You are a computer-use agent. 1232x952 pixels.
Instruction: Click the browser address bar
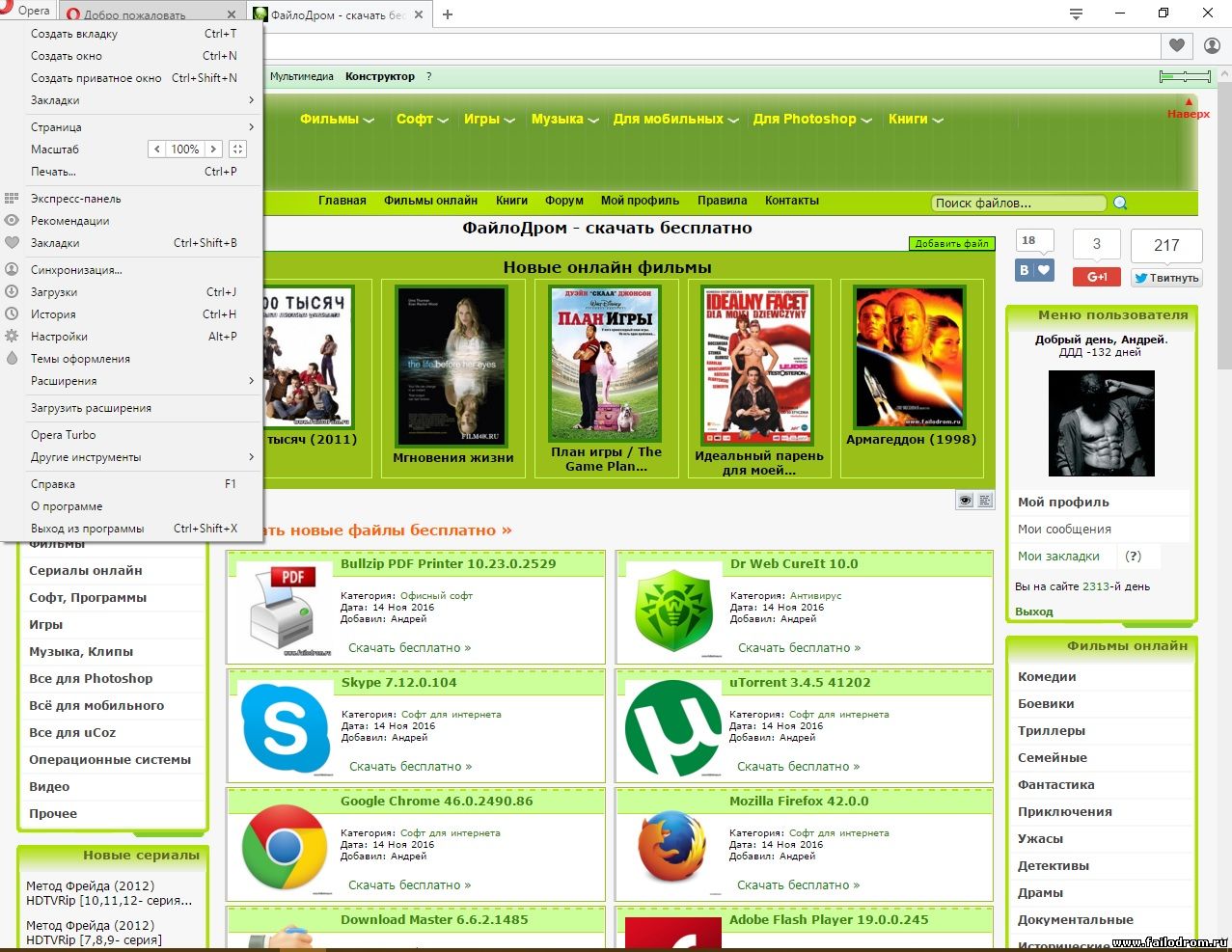pyautogui.click(x=710, y=45)
